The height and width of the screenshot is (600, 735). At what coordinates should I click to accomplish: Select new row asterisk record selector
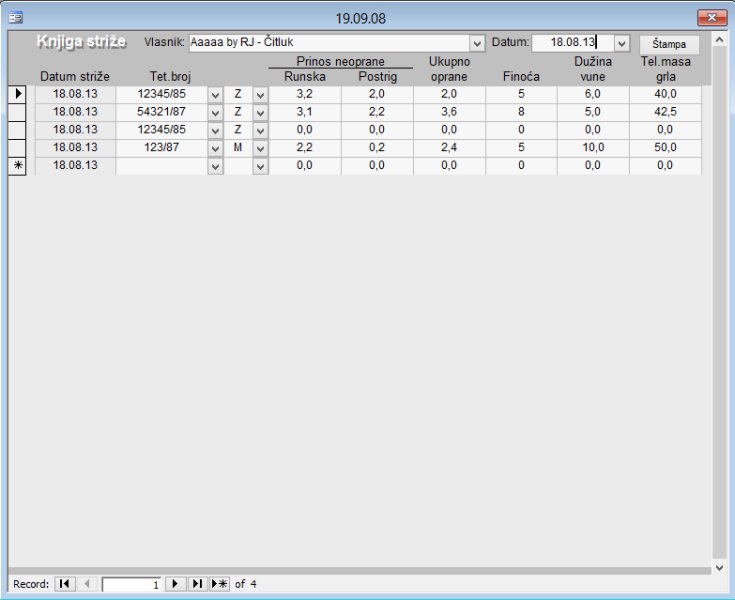click(18, 166)
